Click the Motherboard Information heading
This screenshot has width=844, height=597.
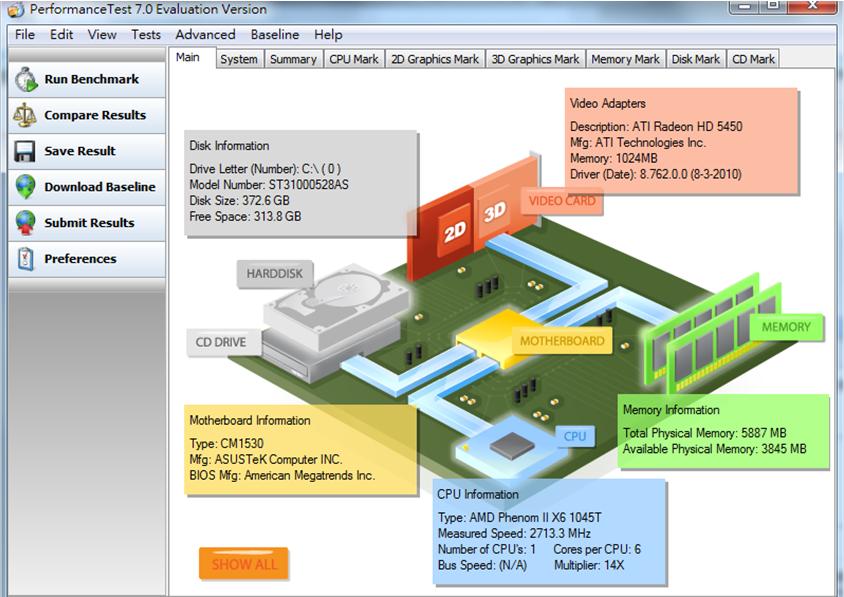250,420
